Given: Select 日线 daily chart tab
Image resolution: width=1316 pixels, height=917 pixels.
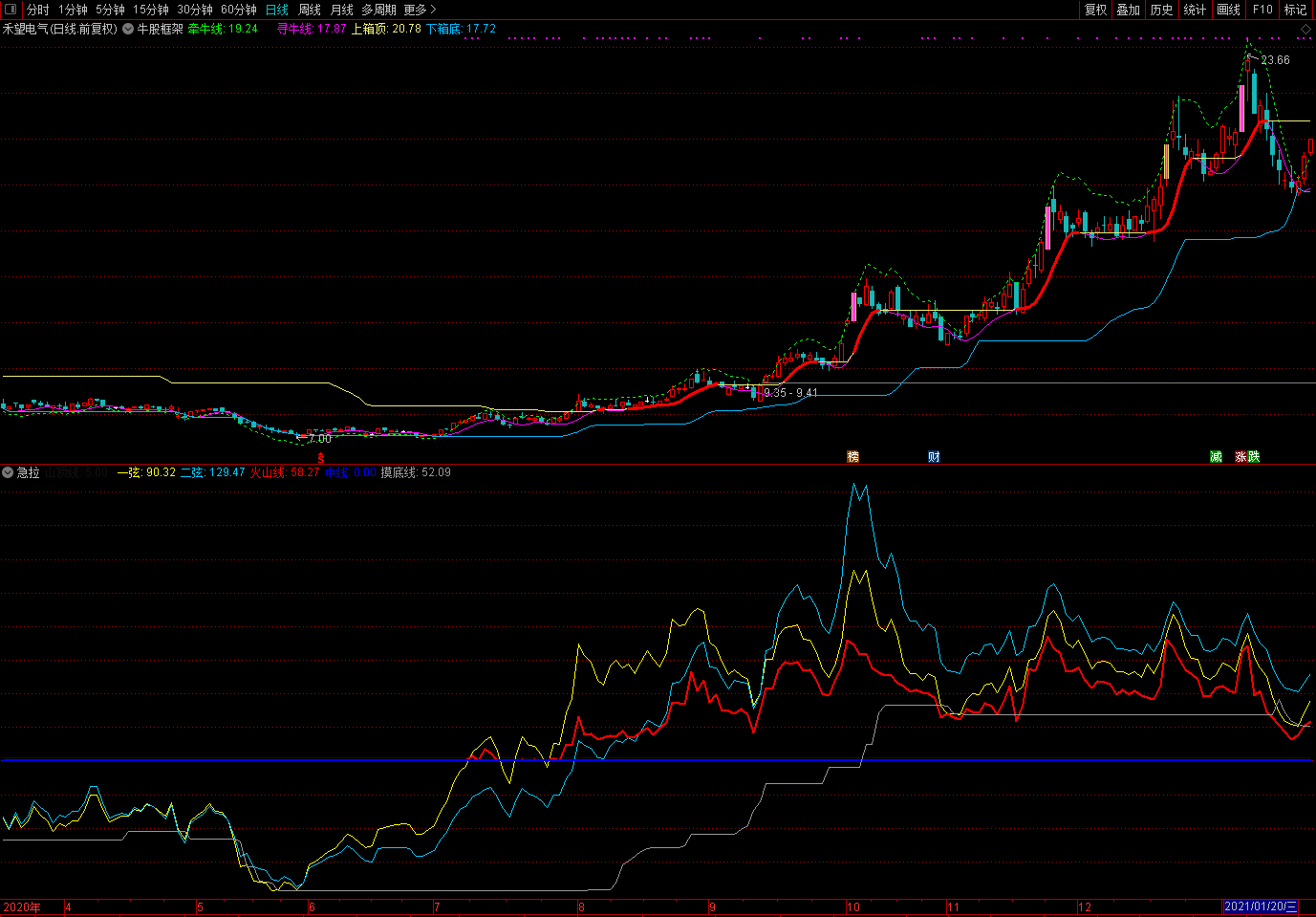Looking at the screenshot, I should (x=277, y=10).
